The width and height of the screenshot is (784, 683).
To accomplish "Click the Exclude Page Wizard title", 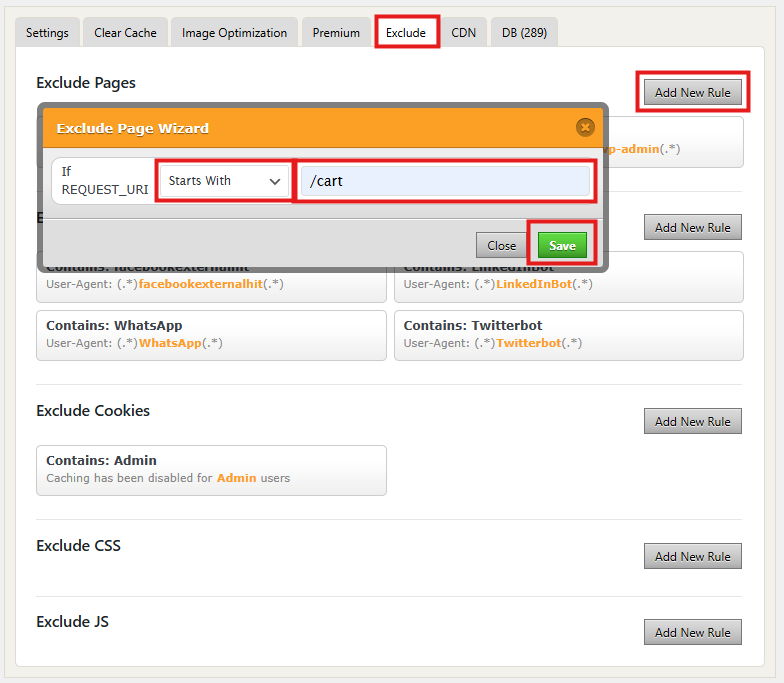I will [132, 128].
